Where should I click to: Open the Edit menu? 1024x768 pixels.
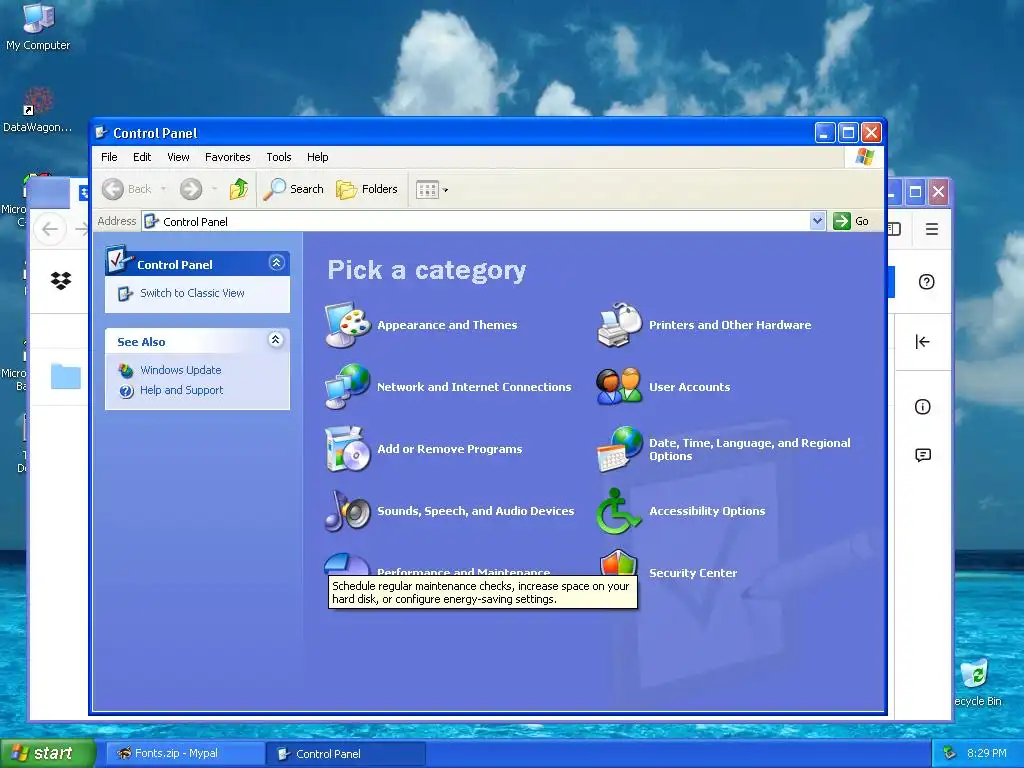point(142,157)
